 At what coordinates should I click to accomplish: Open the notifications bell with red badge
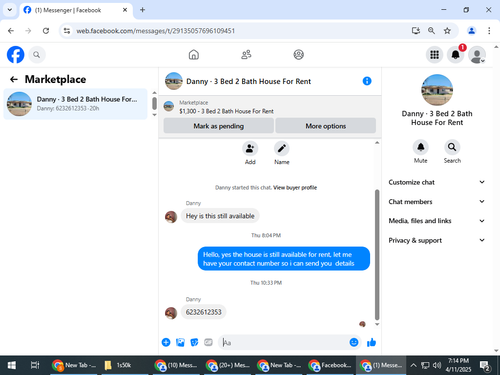[456, 55]
